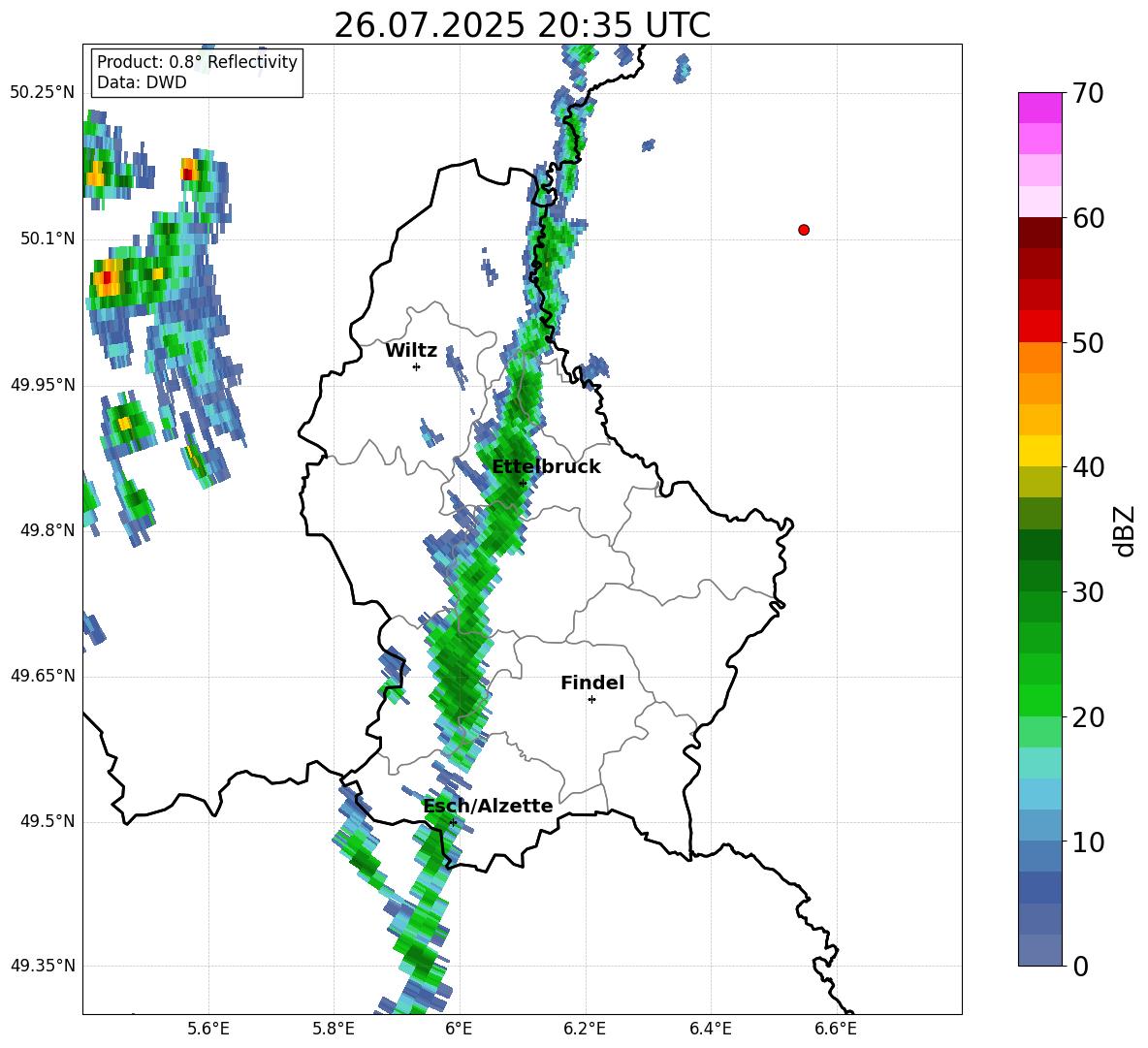This screenshot has width=1148, height=1048.
Task: Click the 6.2°E longitude tick label
Action: pos(585,1030)
